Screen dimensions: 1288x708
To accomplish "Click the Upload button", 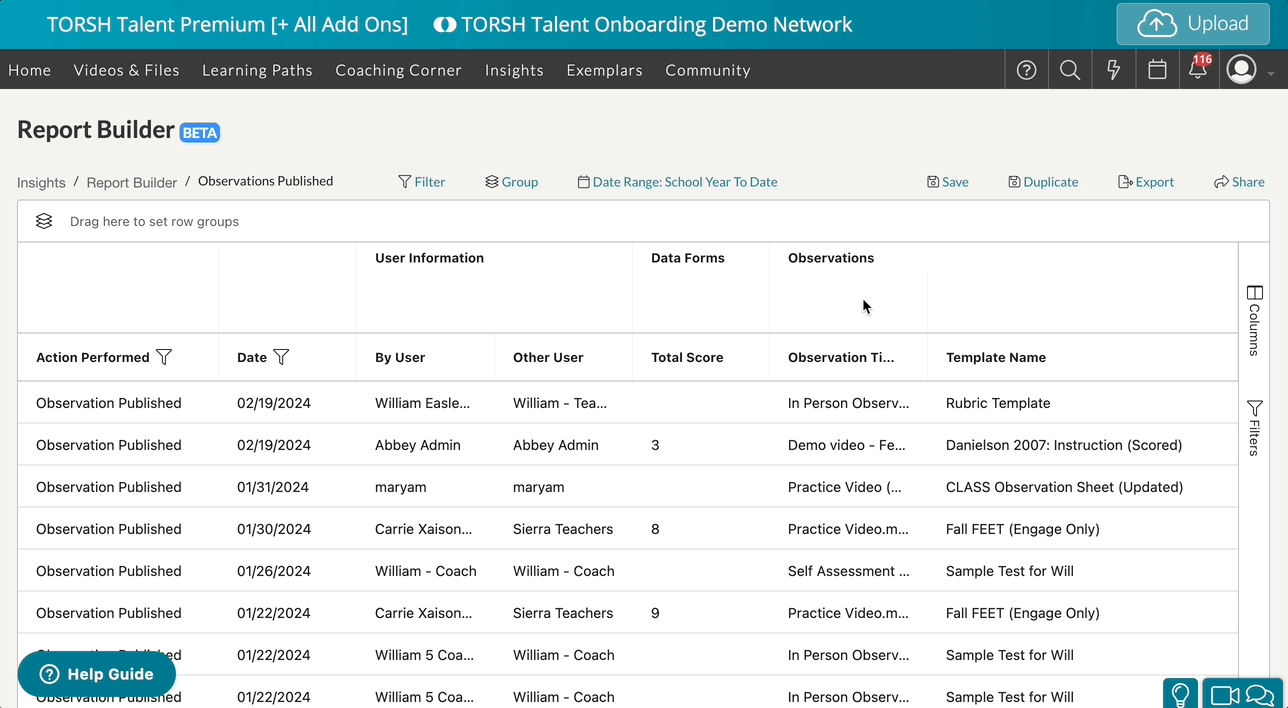I will [1192, 24].
